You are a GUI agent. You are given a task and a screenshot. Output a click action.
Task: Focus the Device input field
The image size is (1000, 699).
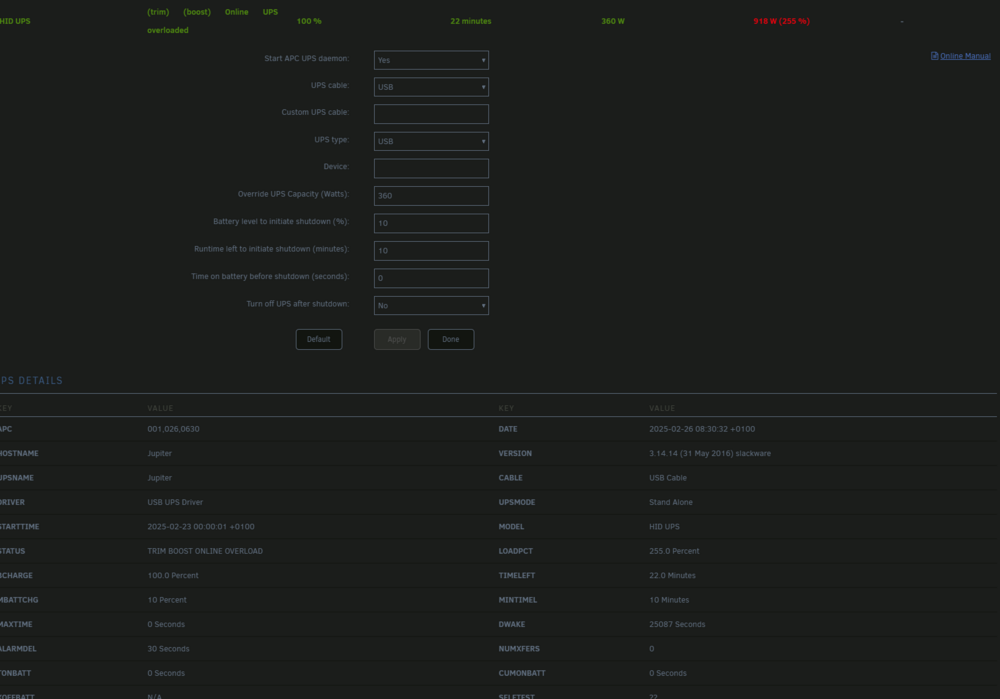click(431, 168)
